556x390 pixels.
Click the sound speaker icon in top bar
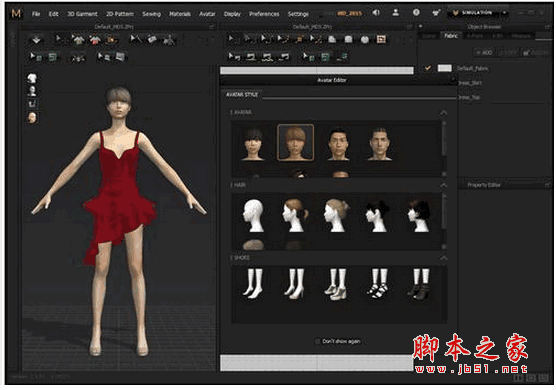376,13
